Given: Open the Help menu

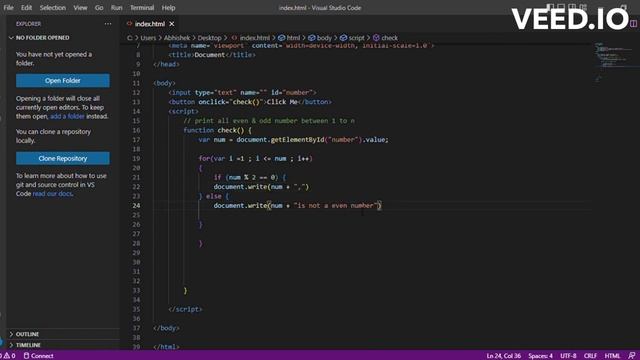Looking at the screenshot, I should coord(168,8).
